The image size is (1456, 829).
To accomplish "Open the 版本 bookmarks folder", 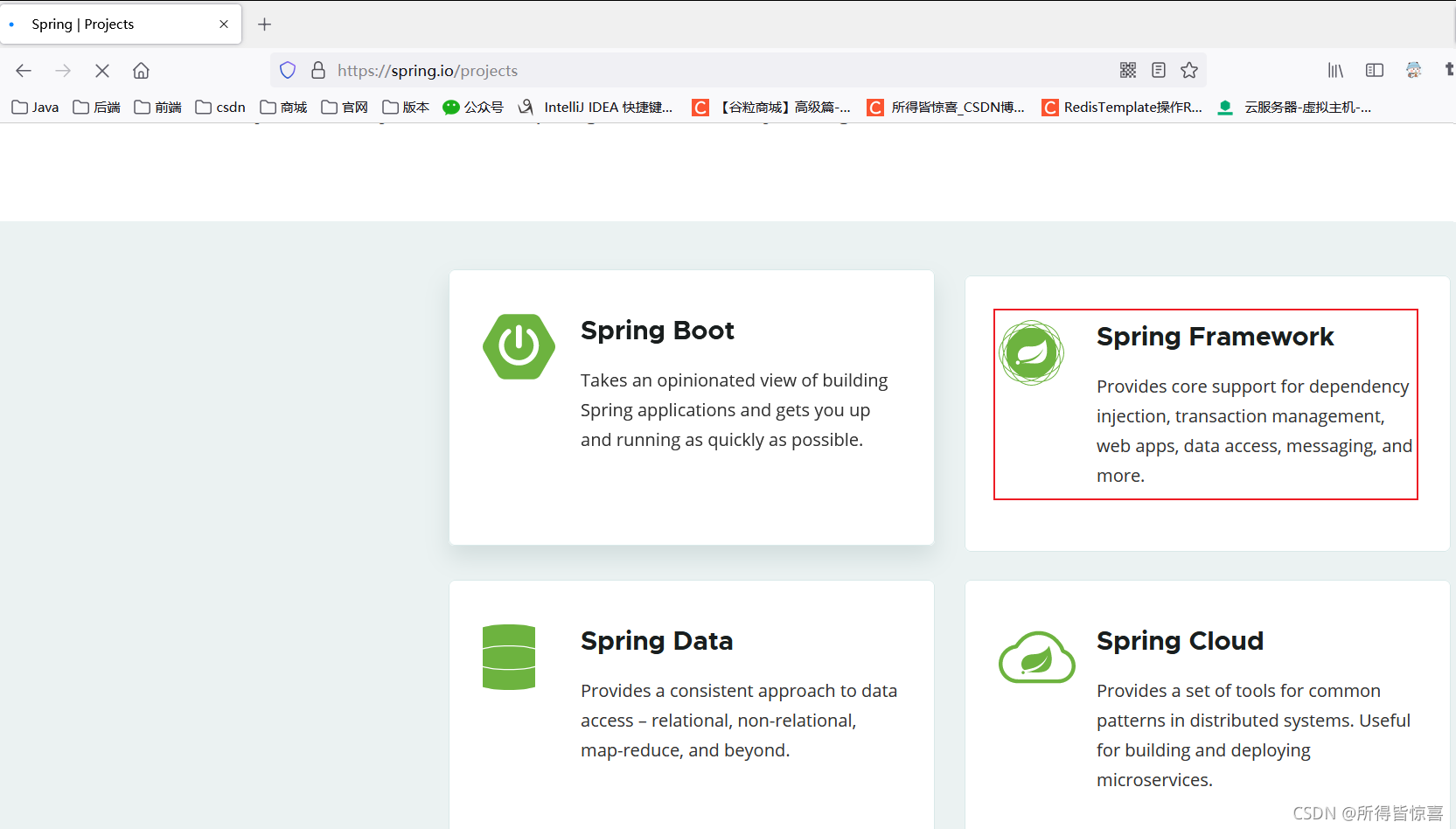I will coord(406,107).
